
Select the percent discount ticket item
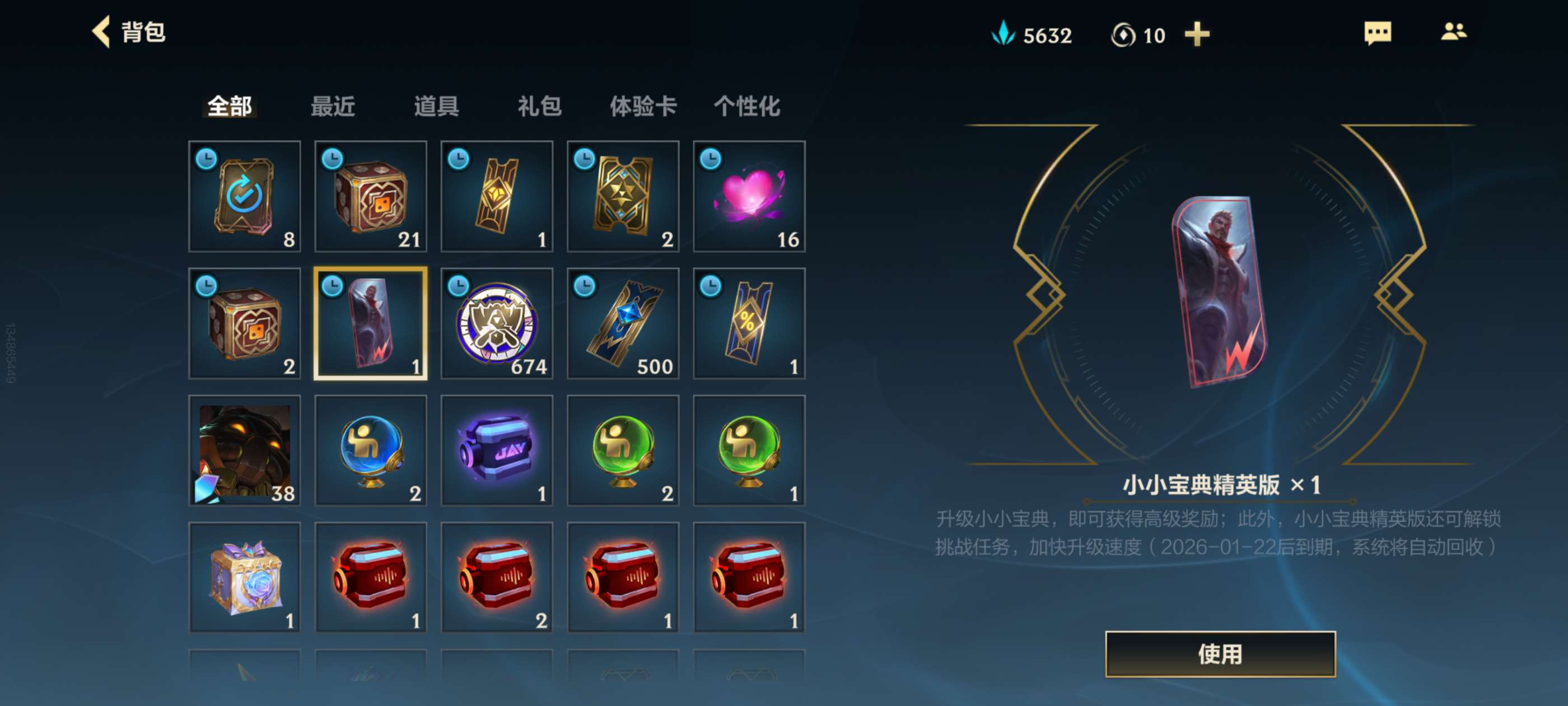(749, 323)
